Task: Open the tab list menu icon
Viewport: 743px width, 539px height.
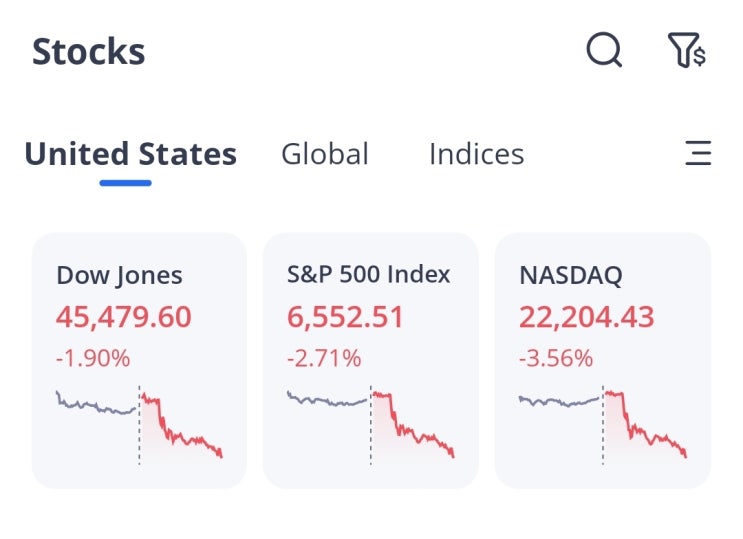Action: (698, 153)
